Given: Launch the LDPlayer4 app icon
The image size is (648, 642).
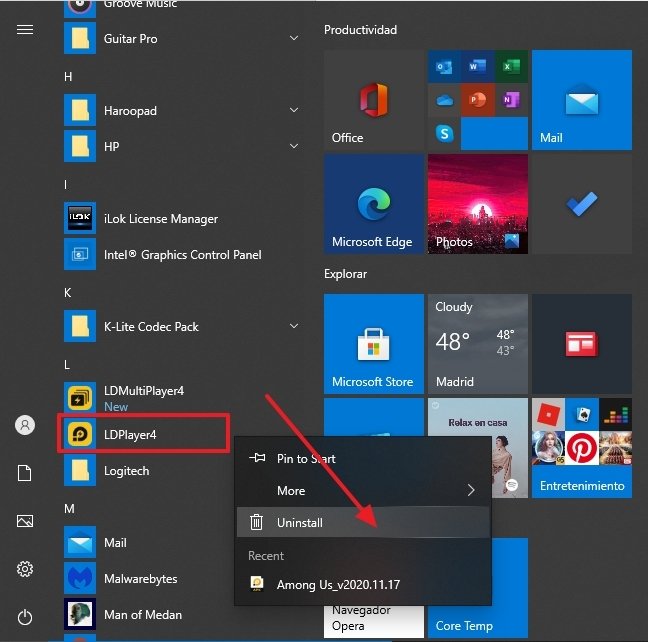Looking at the screenshot, I should [x=80, y=434].
